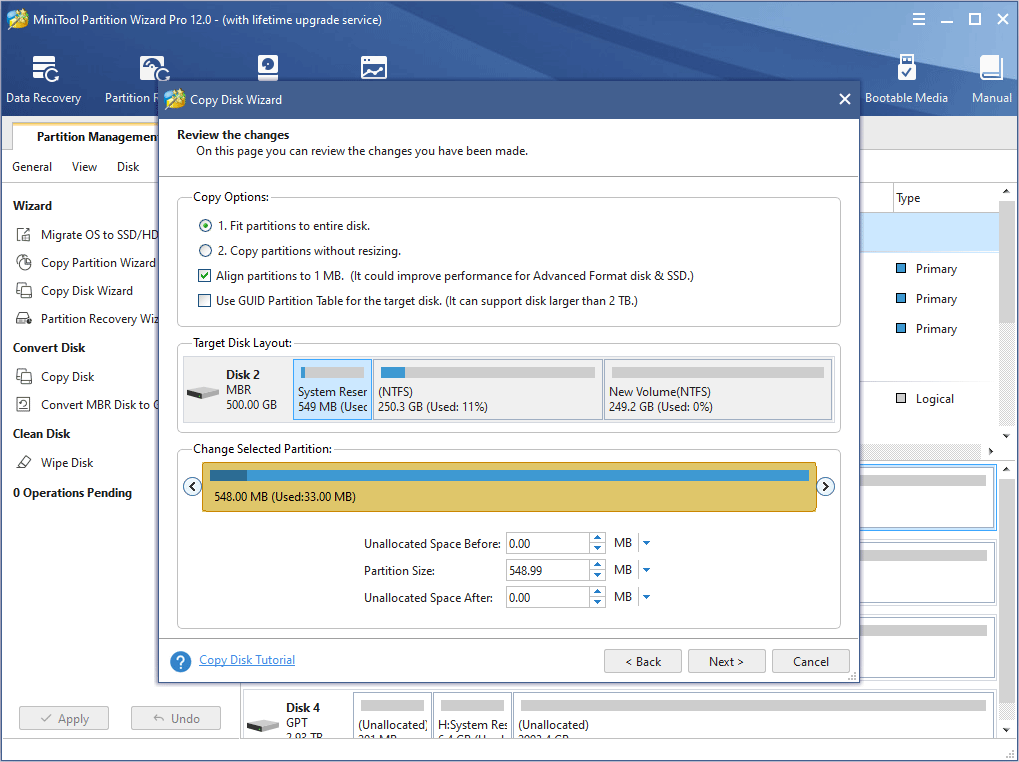Select New Volume 249.2 GB partition block

click(718, 390)
